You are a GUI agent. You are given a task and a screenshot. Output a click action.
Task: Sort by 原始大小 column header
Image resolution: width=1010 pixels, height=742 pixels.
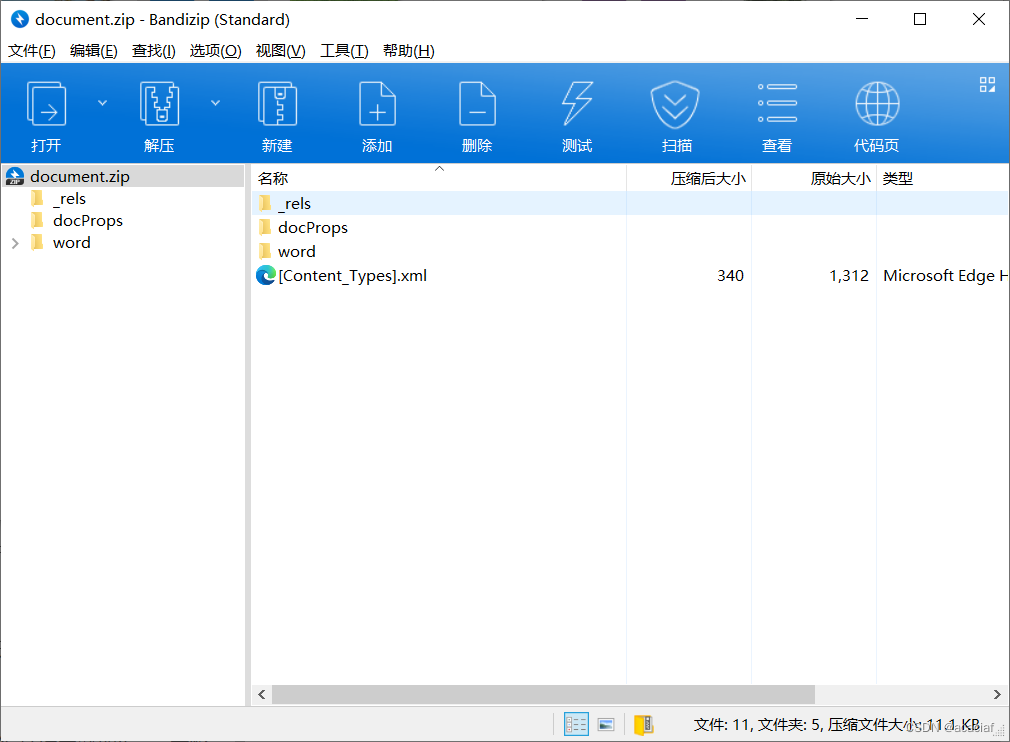click(814, 178)
